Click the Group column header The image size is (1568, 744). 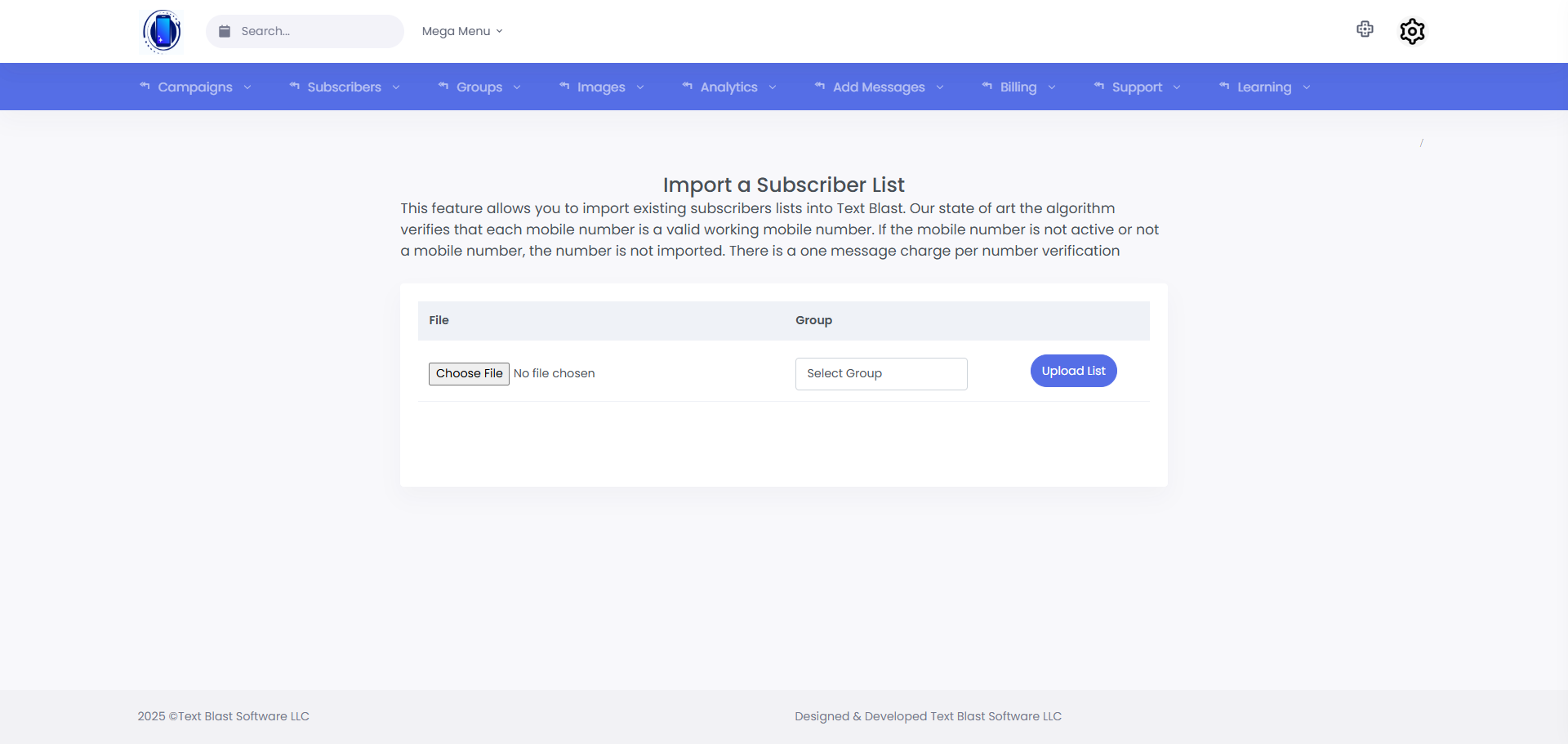[x=813, y=320]
